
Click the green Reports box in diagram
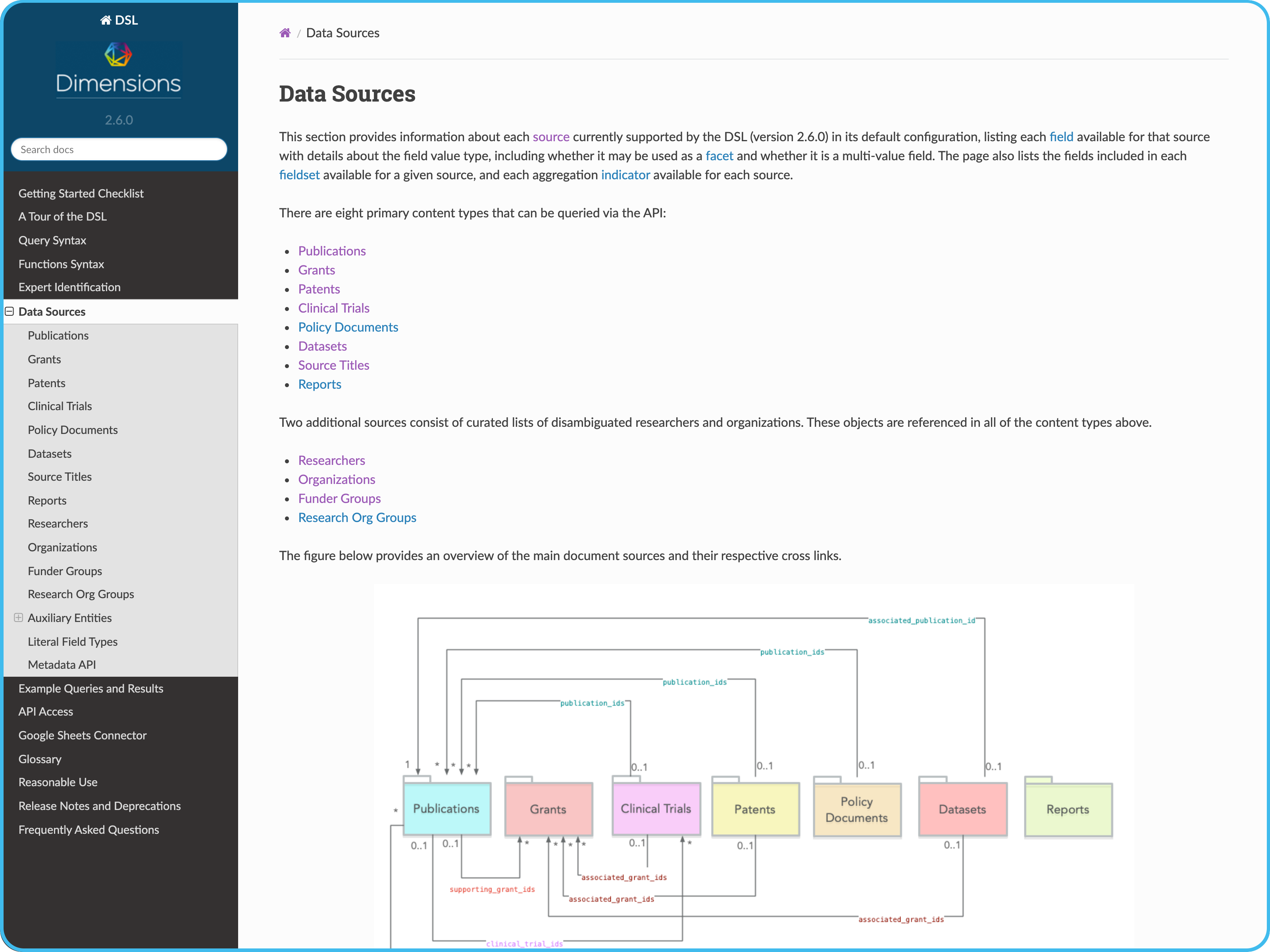pyautogui.click(x=1068, y=810)
